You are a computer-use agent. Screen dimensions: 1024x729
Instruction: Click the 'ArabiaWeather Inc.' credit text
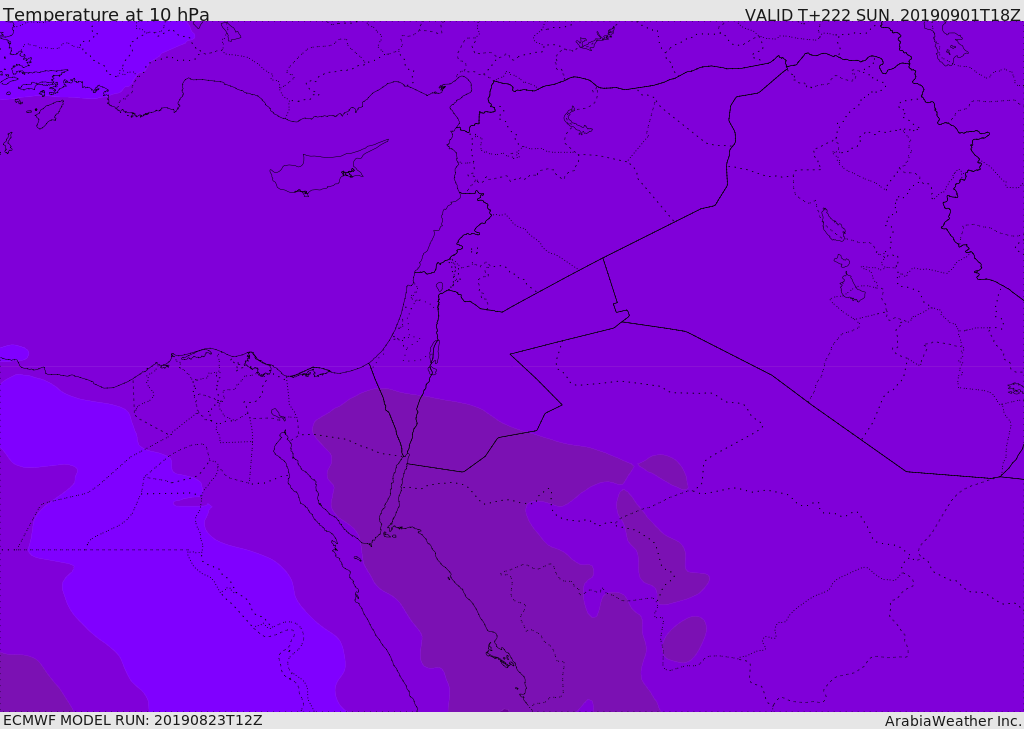[953, 721]
